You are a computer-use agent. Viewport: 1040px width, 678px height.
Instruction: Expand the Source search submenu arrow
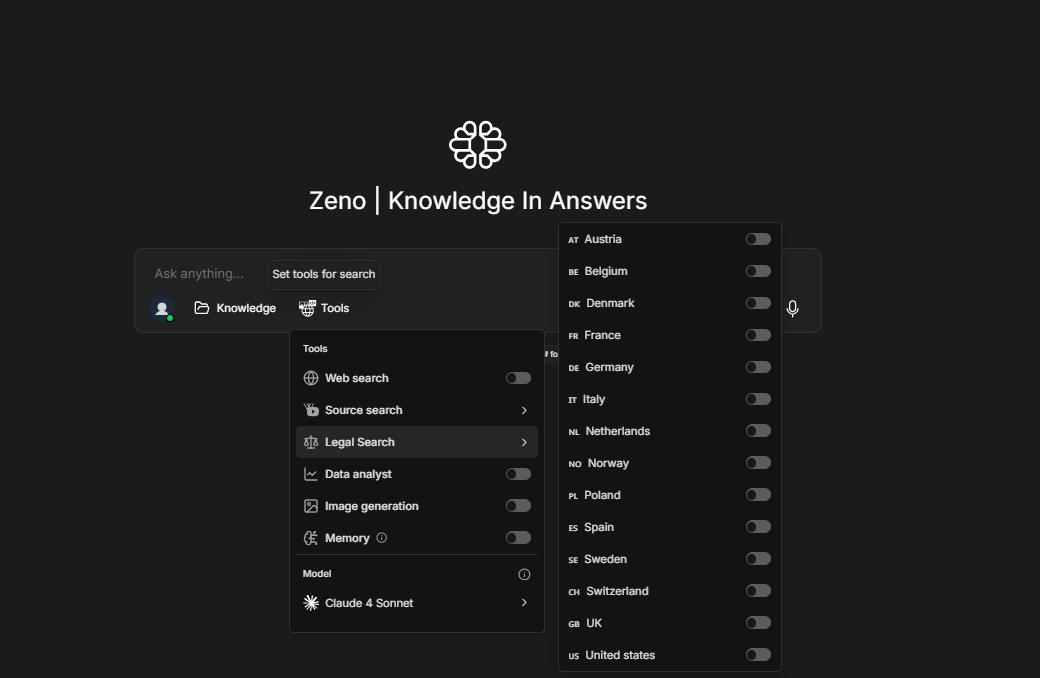(524, 411)
